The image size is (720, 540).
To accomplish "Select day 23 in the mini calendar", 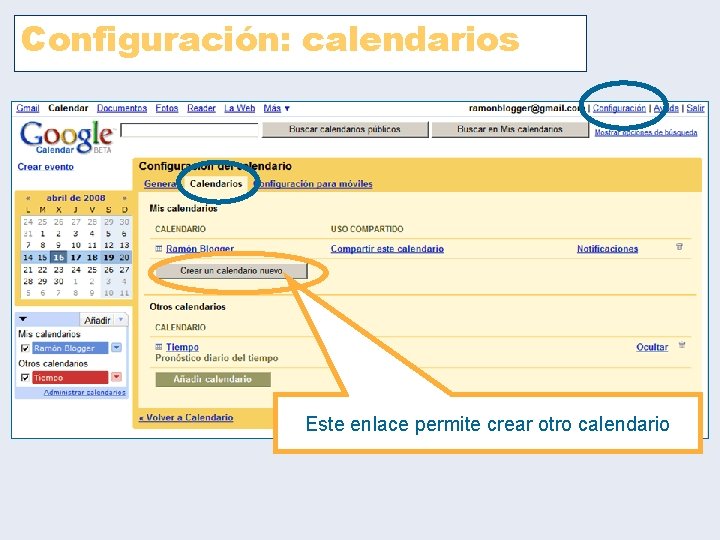I will coord(58,270).
